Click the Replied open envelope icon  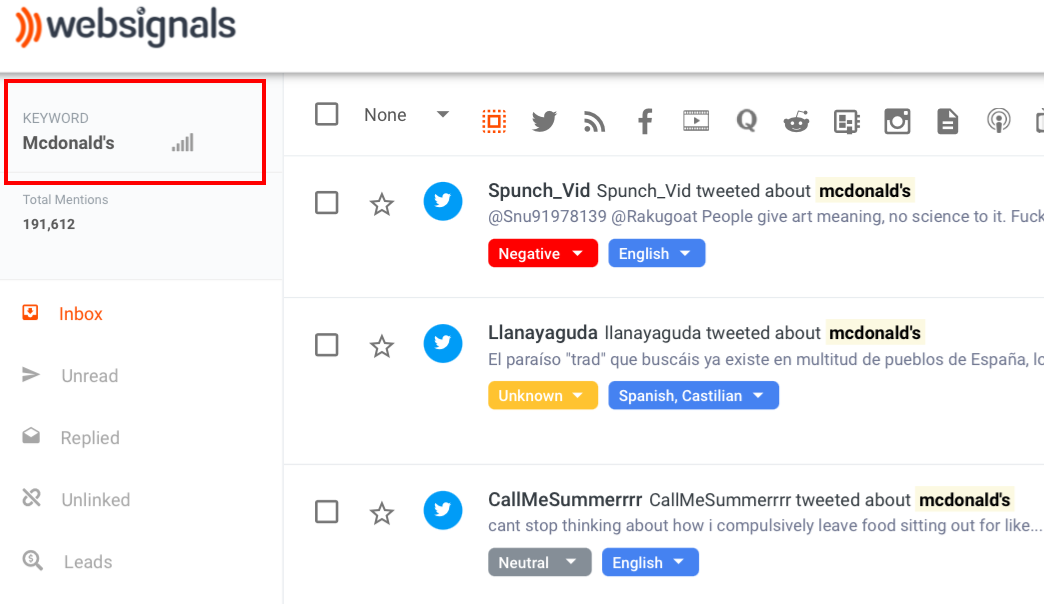pyautogui.click(x=31, y=436)
